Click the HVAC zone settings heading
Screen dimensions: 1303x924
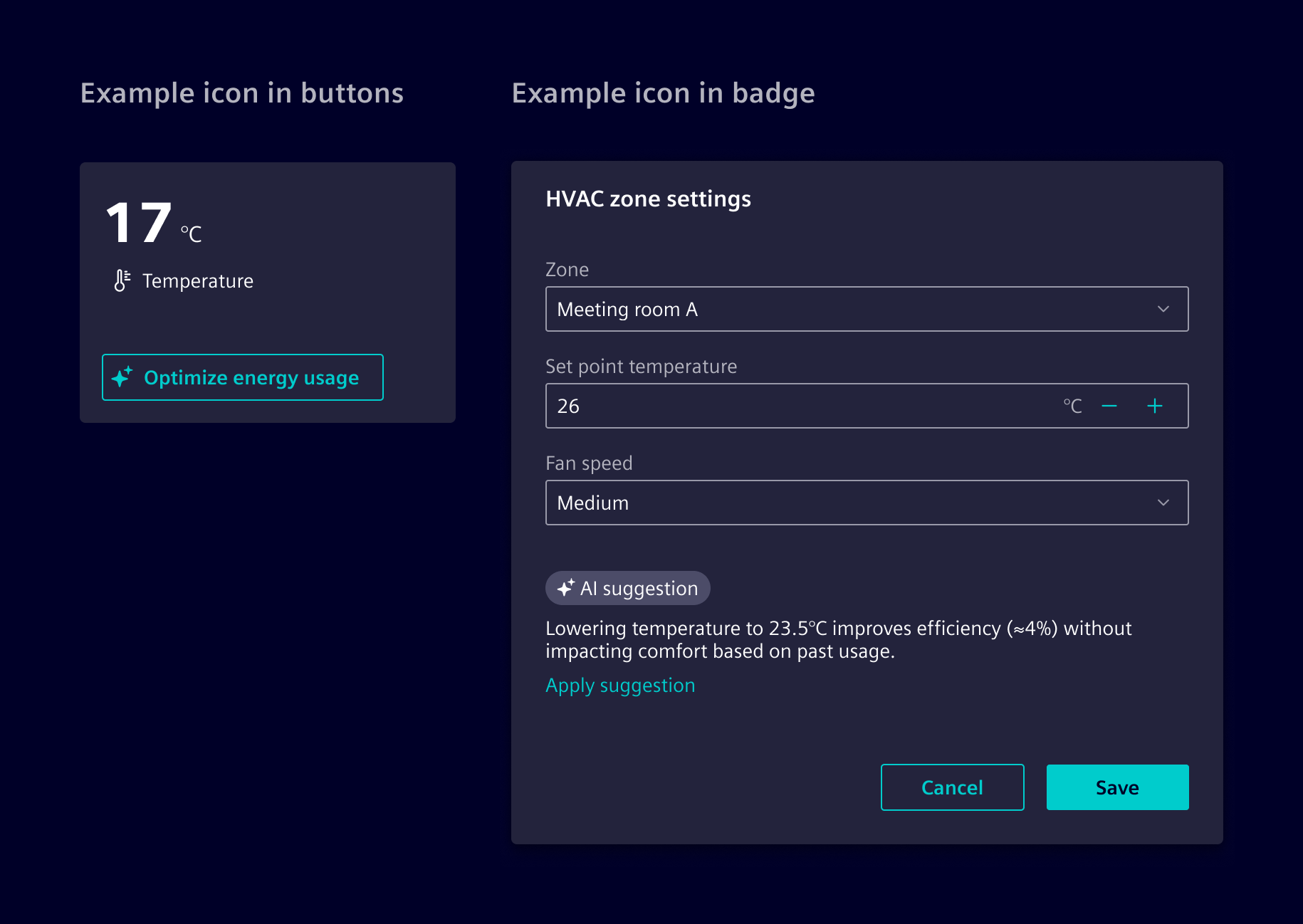pyautogui.click(x=648, y=199)
